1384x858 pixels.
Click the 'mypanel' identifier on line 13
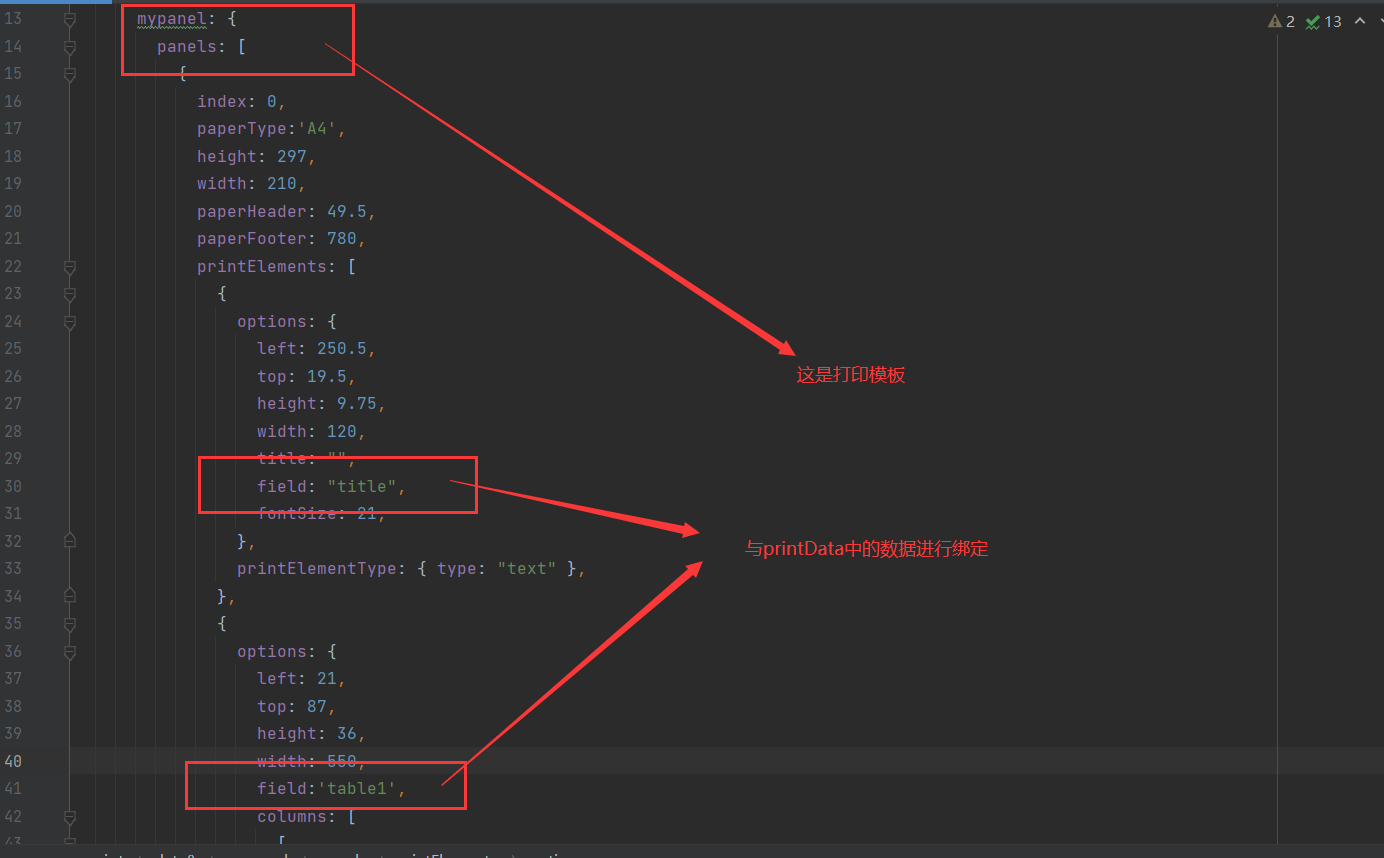(x=172, y=19)
